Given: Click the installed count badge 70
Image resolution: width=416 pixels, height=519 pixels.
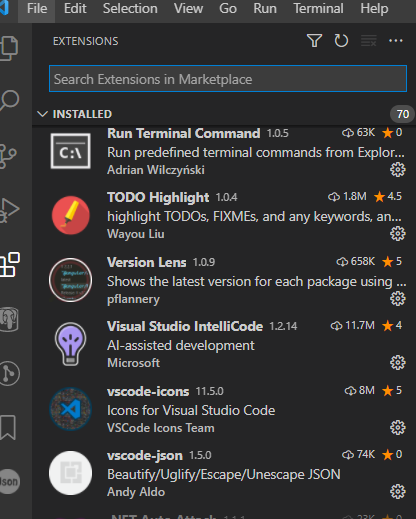Looking at the screenshot, I should click(402, 114).
